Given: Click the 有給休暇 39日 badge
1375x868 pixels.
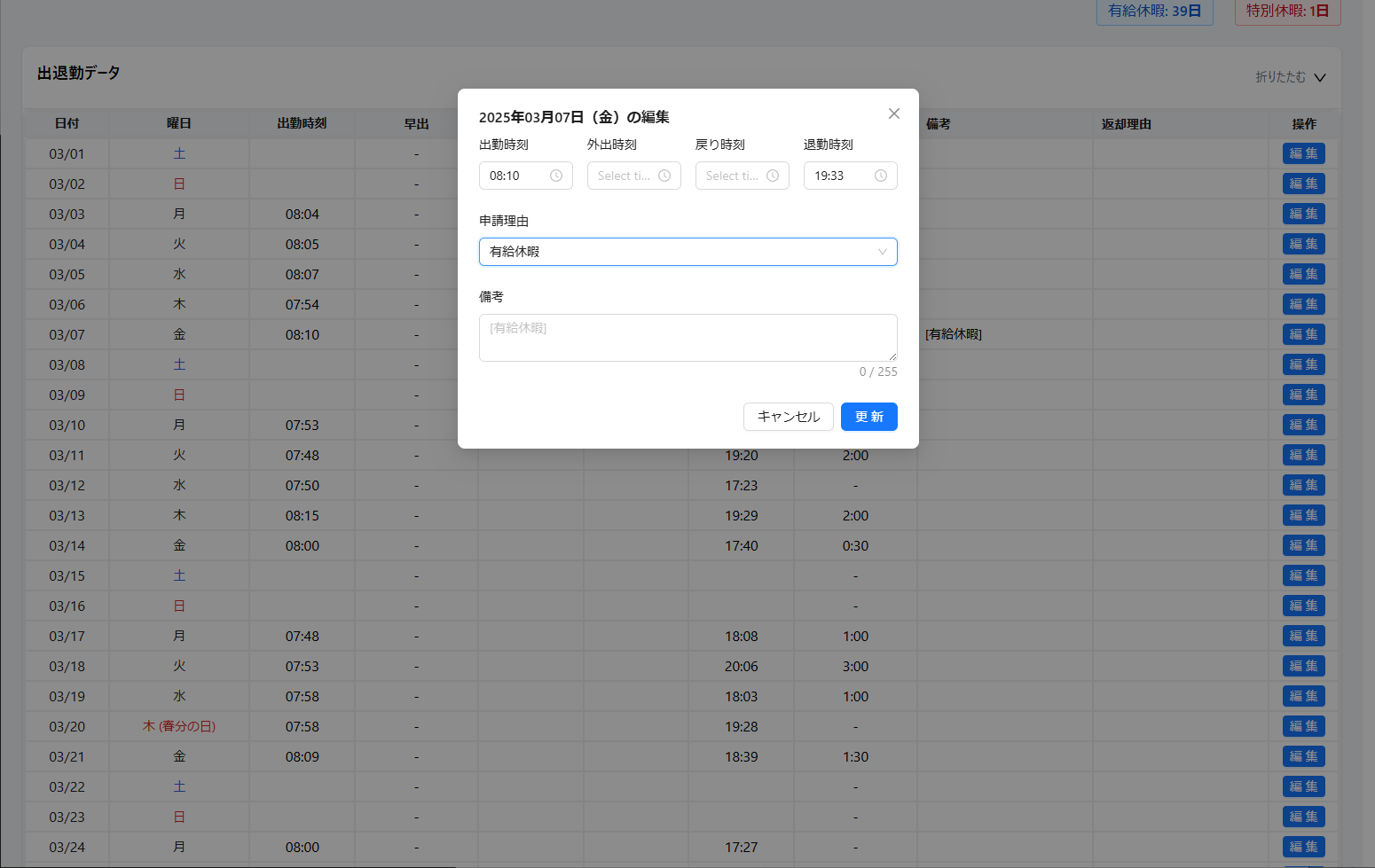Looking at the screenshot, I should point(1154,12).
